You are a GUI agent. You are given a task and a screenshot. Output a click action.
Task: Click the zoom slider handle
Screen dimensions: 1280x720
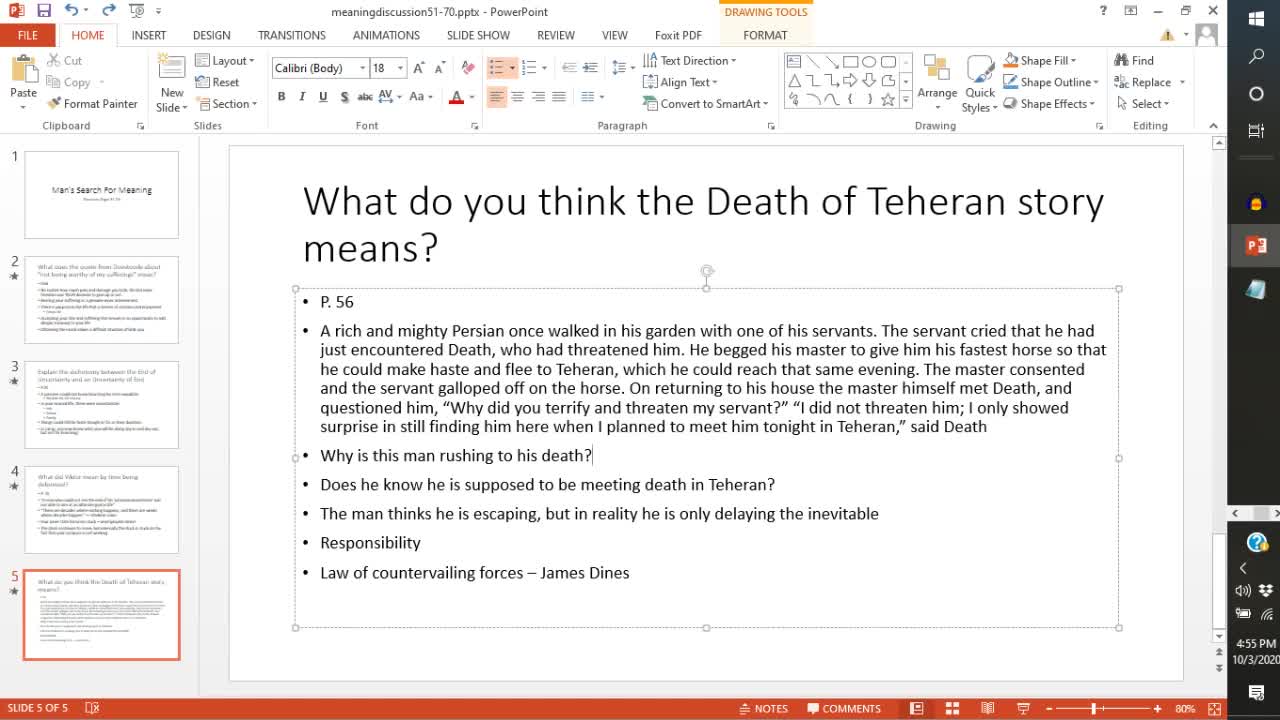(x=1093, y=708)
